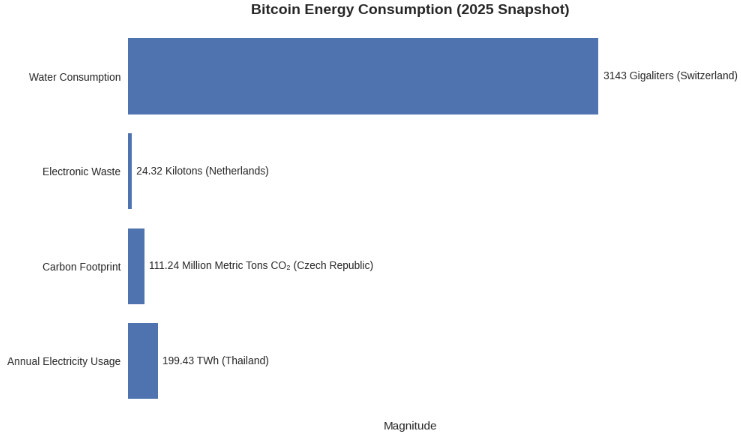The image size is (741, 436).
Task: Select the "Annual Electricity Usage" axis label
Action: click(x=64, y=362)
